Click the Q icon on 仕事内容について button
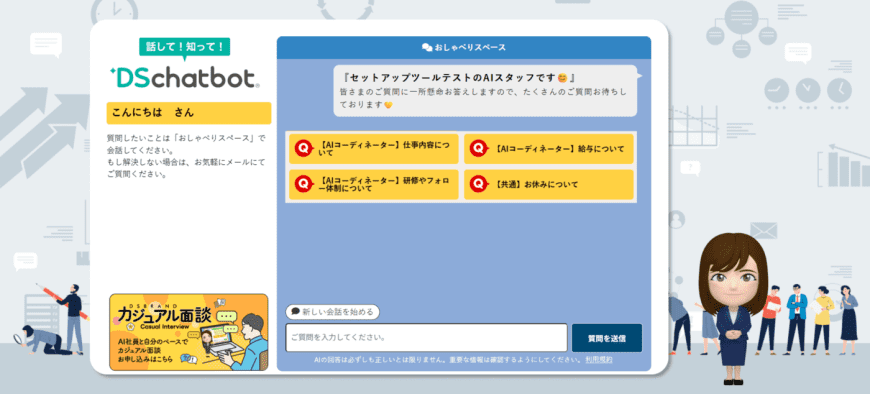 [303, 149]
